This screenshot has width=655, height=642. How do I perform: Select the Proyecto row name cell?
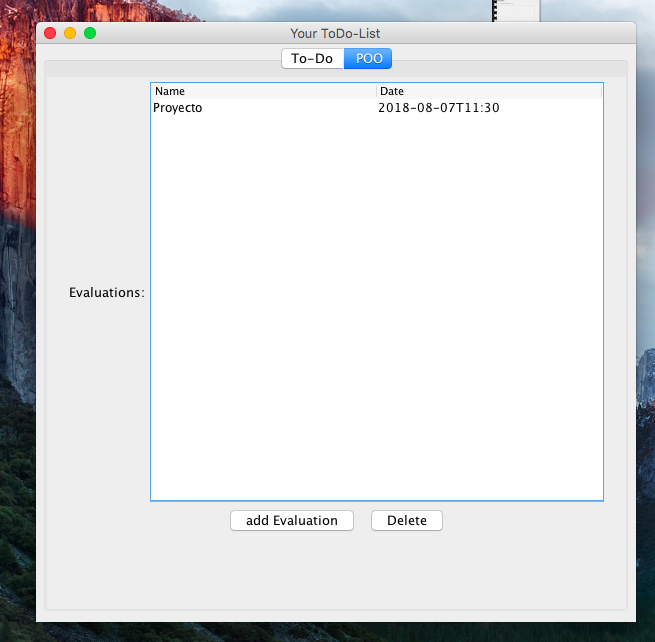click(x=178, y=108)
